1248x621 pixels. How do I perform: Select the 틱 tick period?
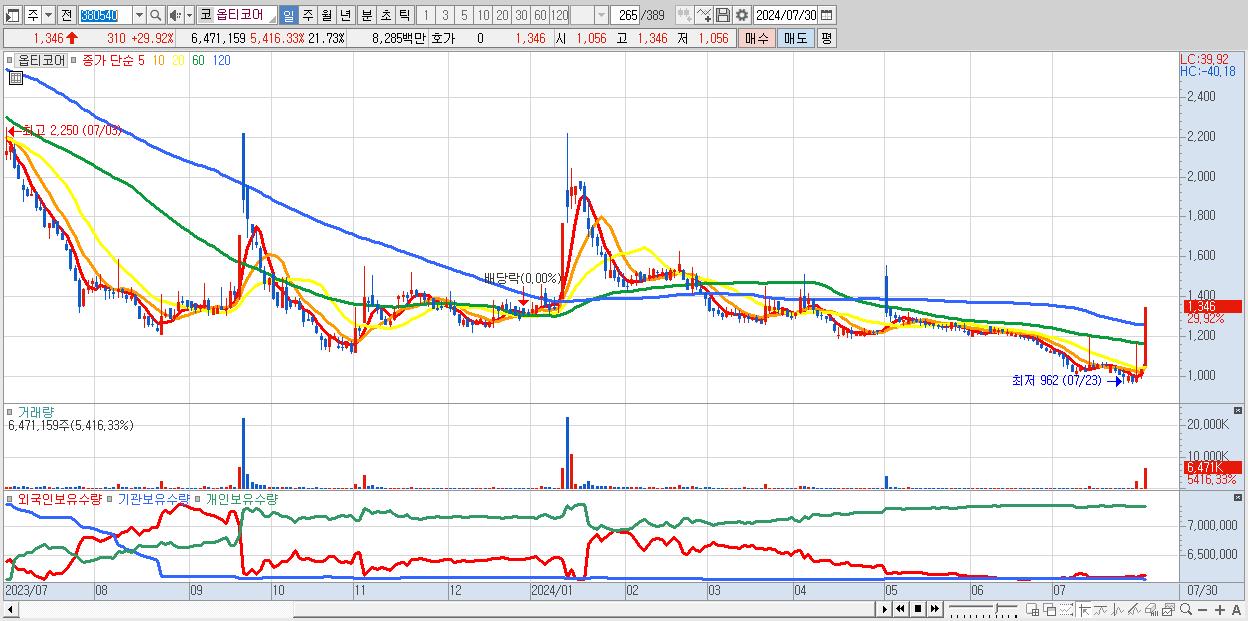tap(404, 16)
